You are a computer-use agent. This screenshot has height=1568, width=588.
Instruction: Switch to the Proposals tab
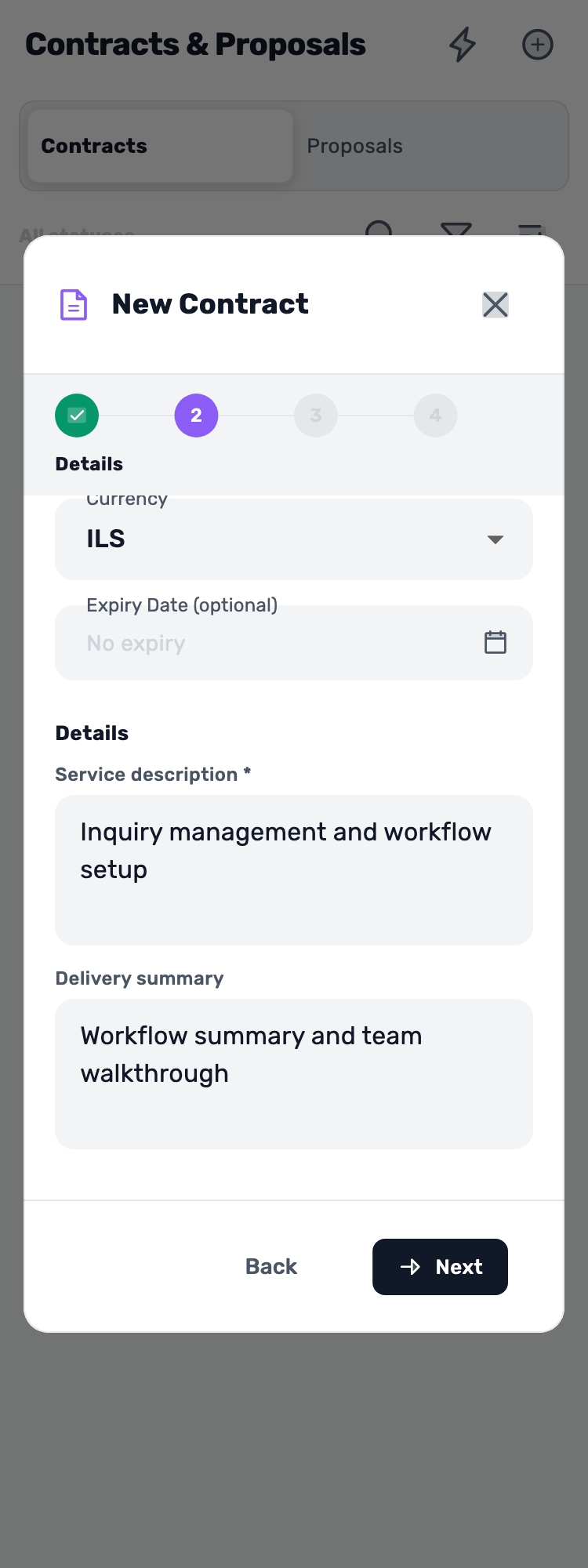[430, 146]
